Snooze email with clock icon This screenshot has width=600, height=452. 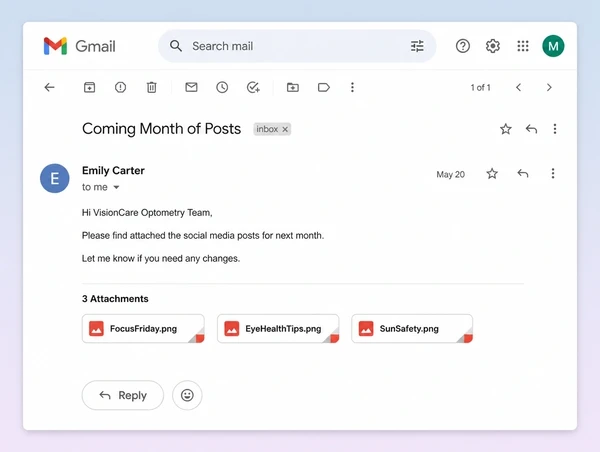(x=222, y=87)
